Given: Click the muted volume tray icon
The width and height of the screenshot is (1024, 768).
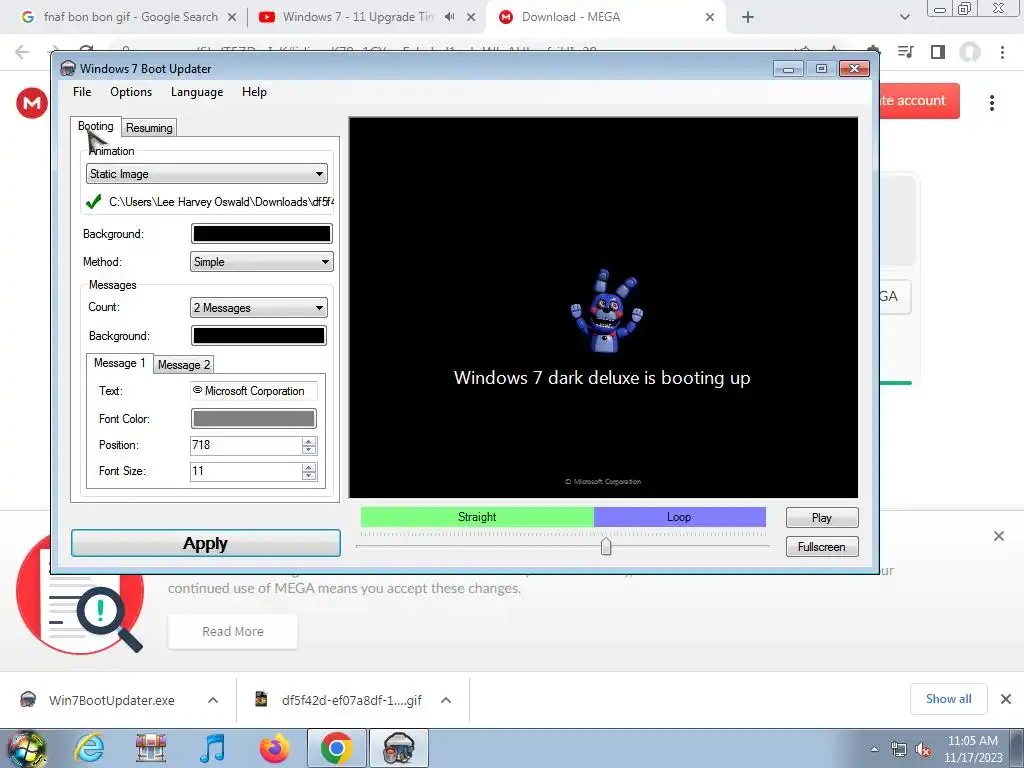Looking at the screenshot, I should 923,750.
